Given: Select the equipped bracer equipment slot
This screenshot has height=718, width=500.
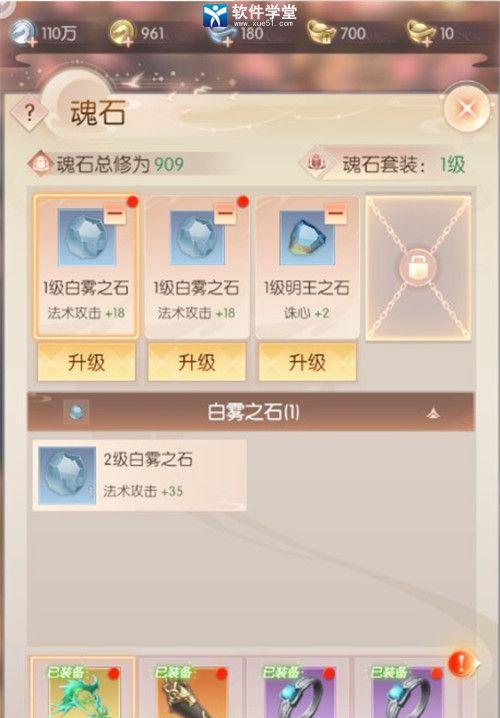Looking at the screenshot, I should 190,689.
